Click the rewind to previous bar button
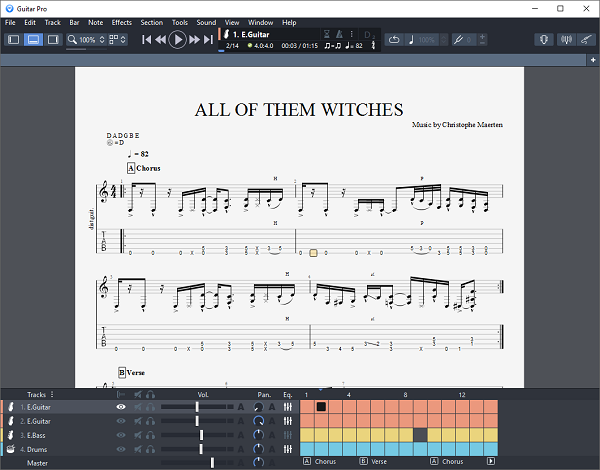This screenshot has height=470, width=600. pyautogui.click(x=161, y=40)
